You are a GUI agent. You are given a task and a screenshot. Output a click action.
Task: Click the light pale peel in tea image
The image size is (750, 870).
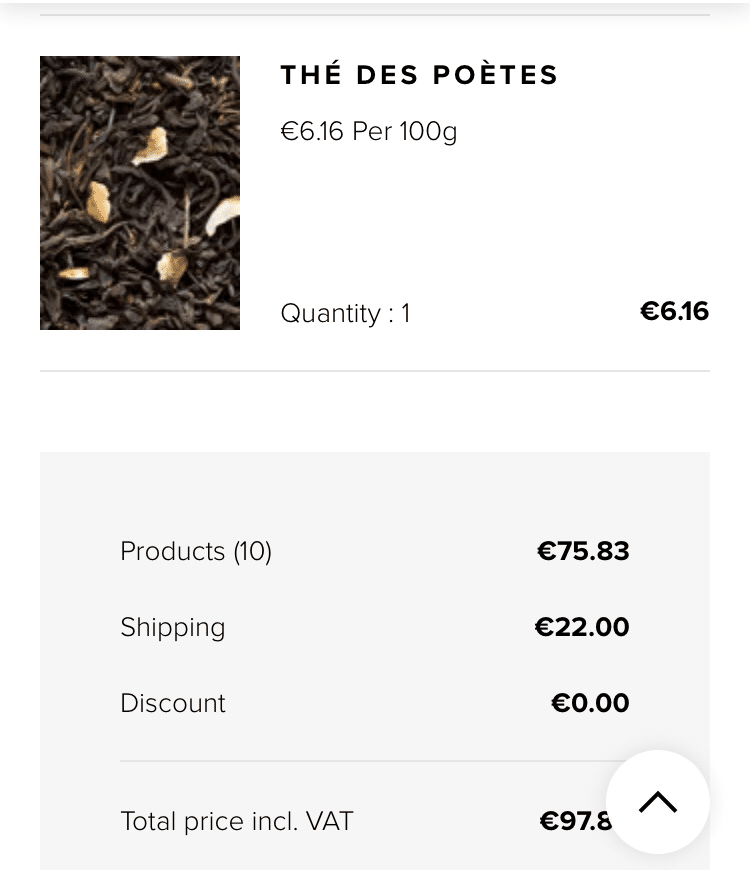222,215
